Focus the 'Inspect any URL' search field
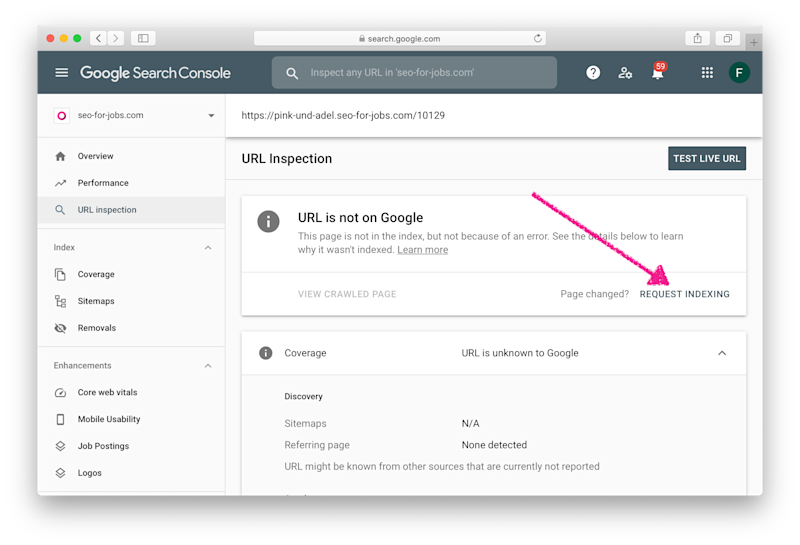 [x=414, y=72]
